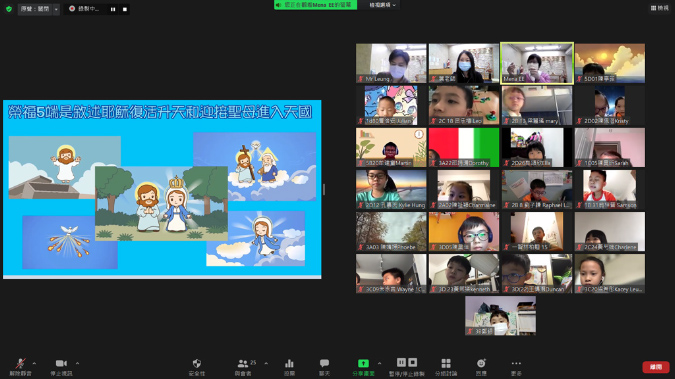The height and width of the screenshot is (379, 675).
Task: Select Mr Leung's video tile
Action: tap(391, 63)
